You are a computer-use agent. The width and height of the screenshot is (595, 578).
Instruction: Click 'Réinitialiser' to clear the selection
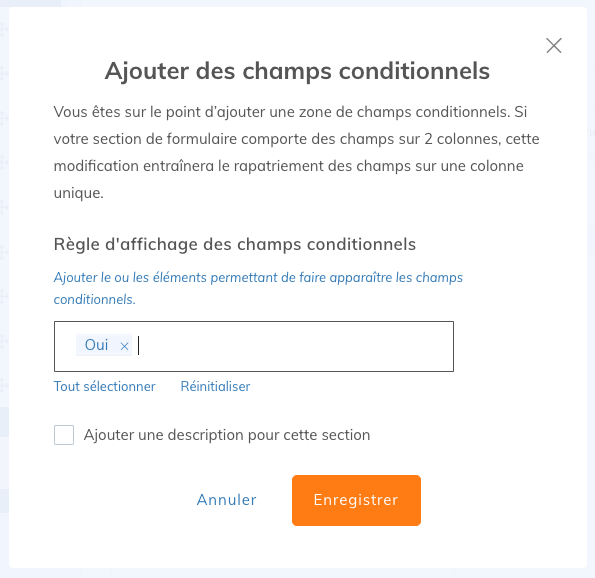(215, 386)
